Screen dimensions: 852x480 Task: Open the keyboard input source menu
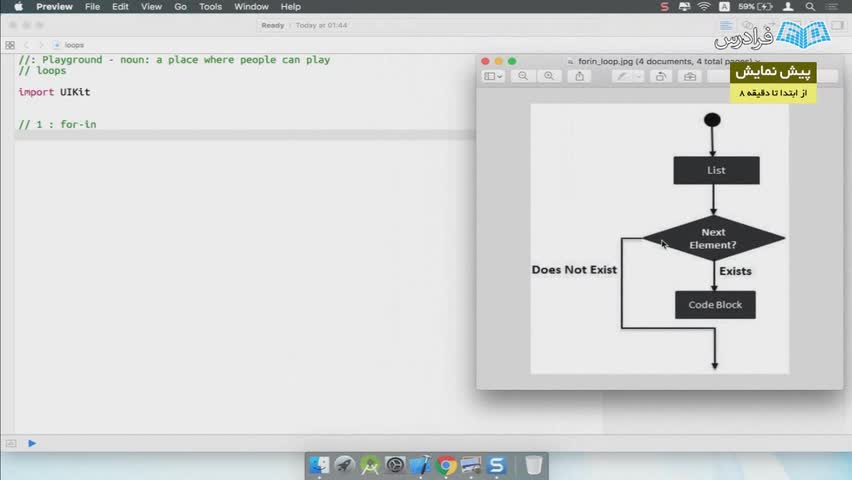(724, 7)
